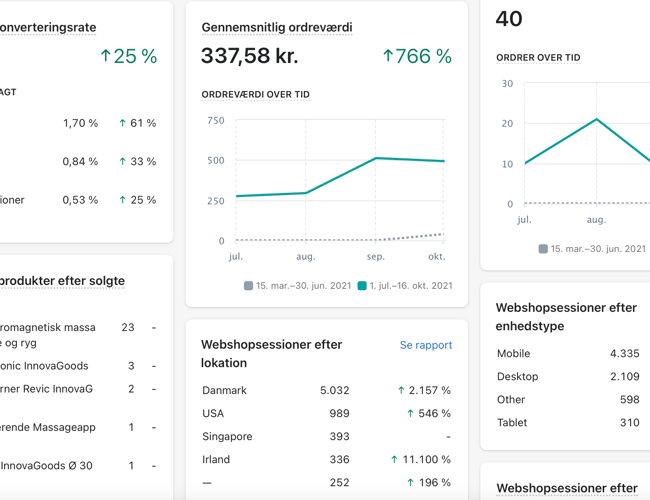Click Danmark session count 5.032
The height and width of the screenshot is (500, 650).
[335, 390]
